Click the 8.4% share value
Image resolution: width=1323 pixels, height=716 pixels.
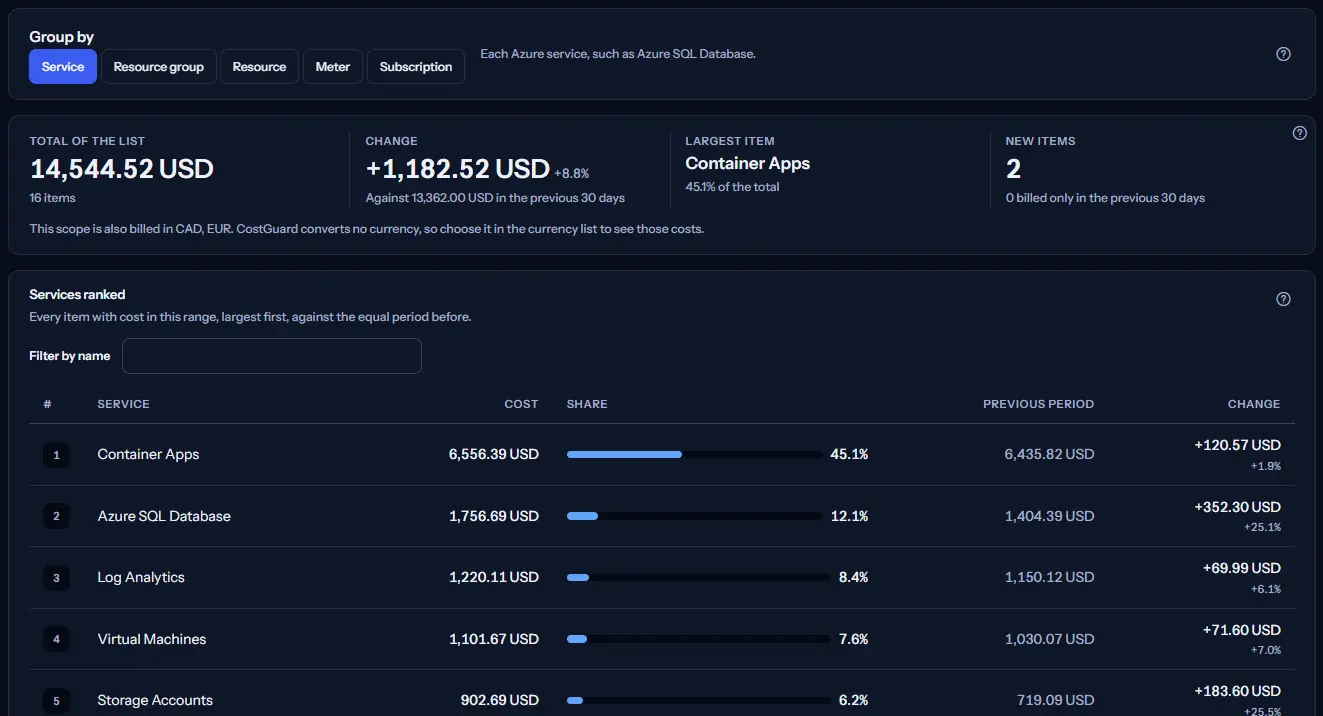[853, 577]
